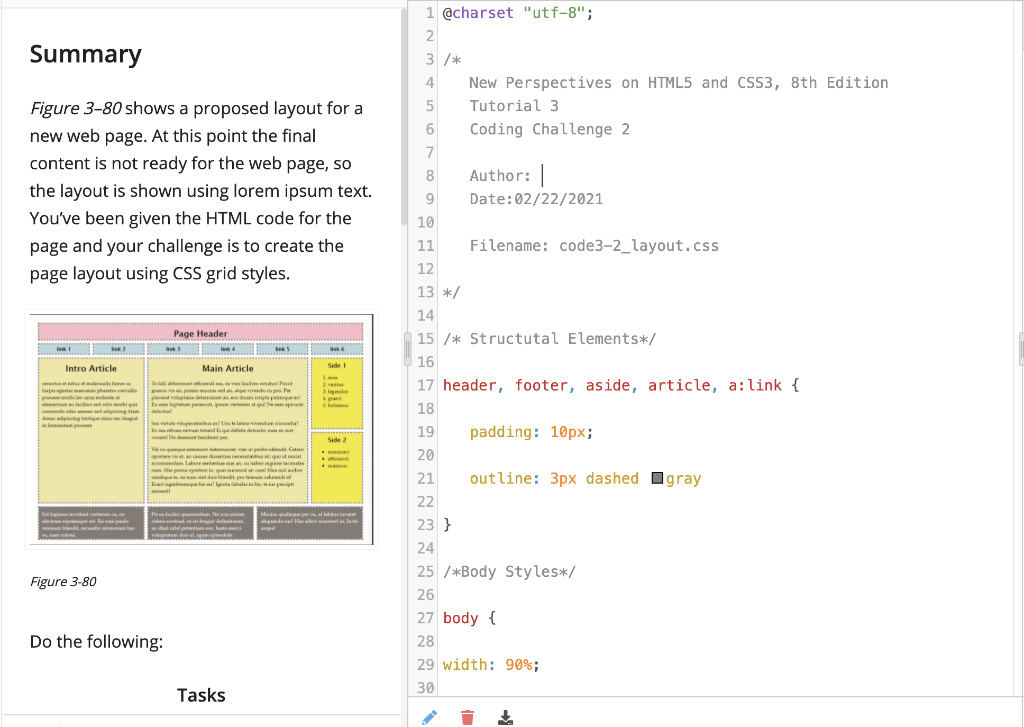Click the editor's right vertical scrollbar
Image resolution: width=1024 pixels, height=727 pixels.
coord(1019,347)
